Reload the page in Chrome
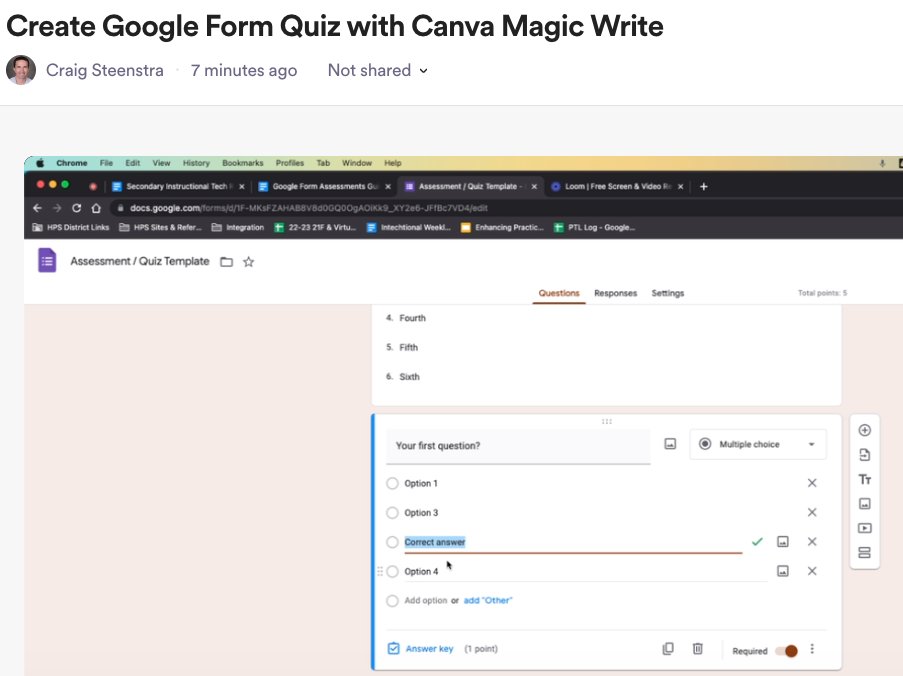The width and height of the screenshot is (903, 676). tap(76, 208)
